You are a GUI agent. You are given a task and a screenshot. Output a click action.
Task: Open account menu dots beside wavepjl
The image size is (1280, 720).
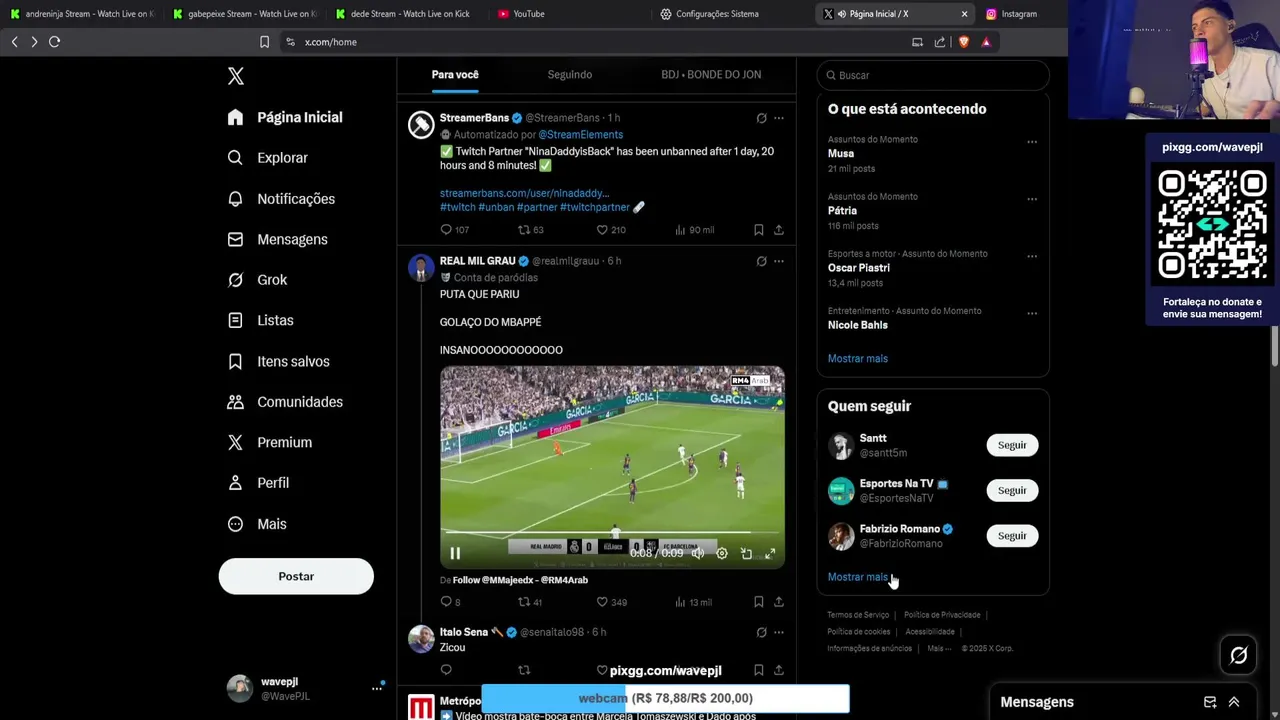[377, 688]
